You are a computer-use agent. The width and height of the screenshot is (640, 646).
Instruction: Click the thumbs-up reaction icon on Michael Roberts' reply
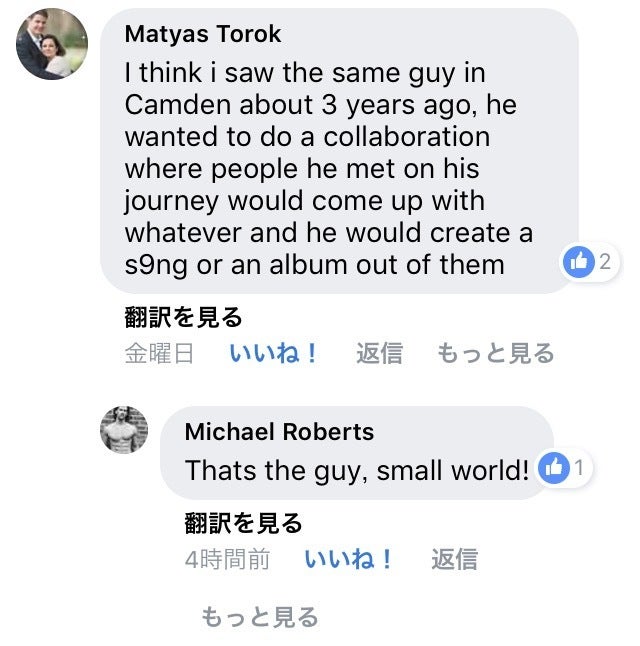(x=553, y=467)
